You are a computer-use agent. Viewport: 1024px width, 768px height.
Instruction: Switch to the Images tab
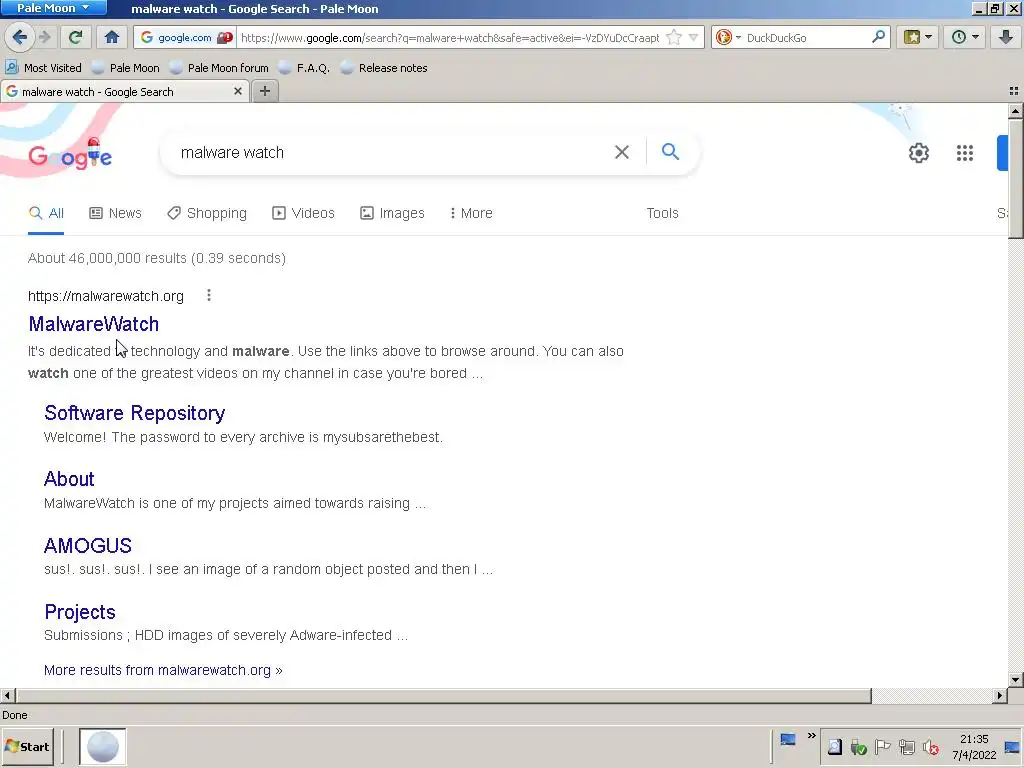(x=392, y=213)
